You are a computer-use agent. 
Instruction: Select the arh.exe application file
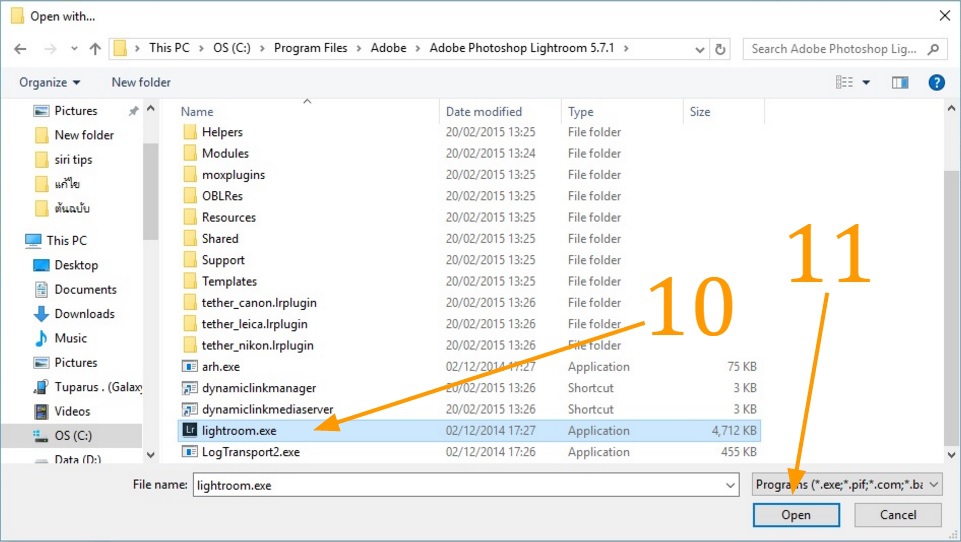(x=221, y=366)
